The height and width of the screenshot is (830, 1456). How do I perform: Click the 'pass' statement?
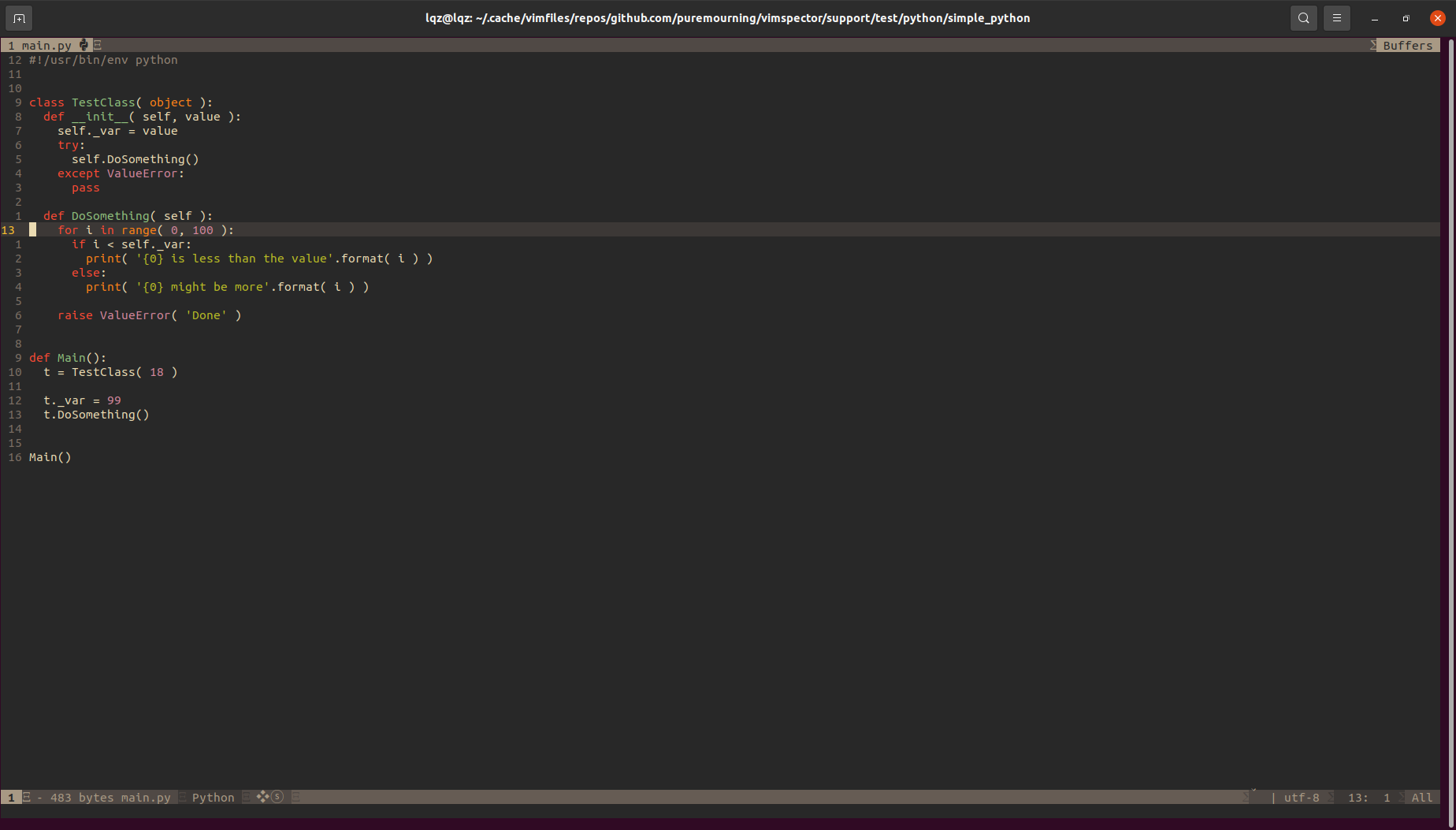click(86, 188)
